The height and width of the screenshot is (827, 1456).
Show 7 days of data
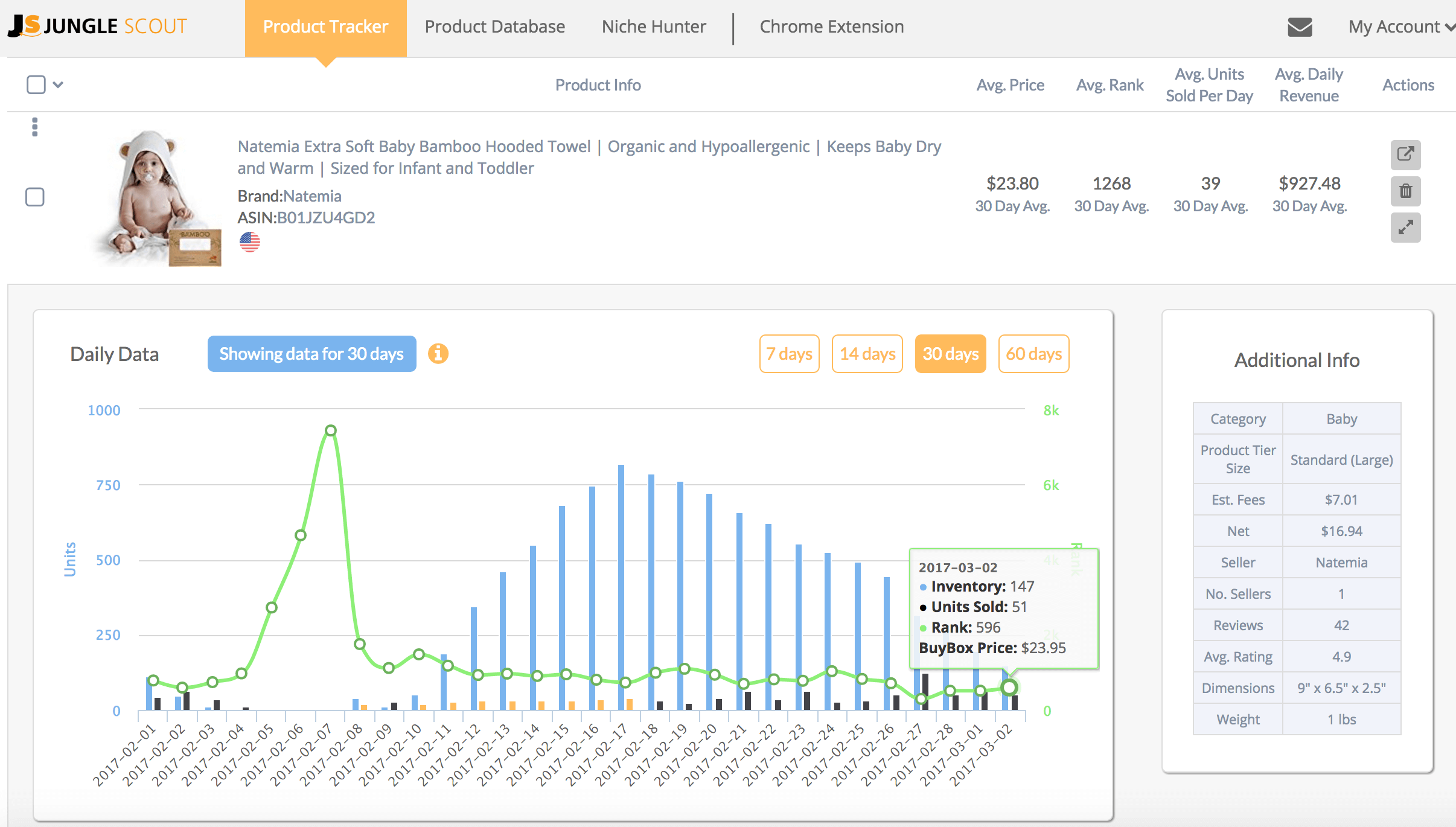789,354
